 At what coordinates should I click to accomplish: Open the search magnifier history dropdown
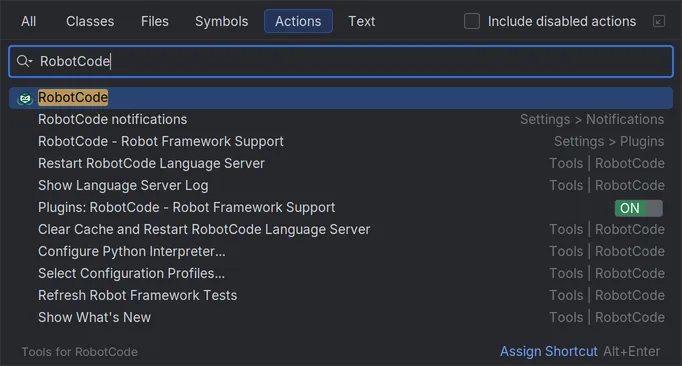coord(24,61)
